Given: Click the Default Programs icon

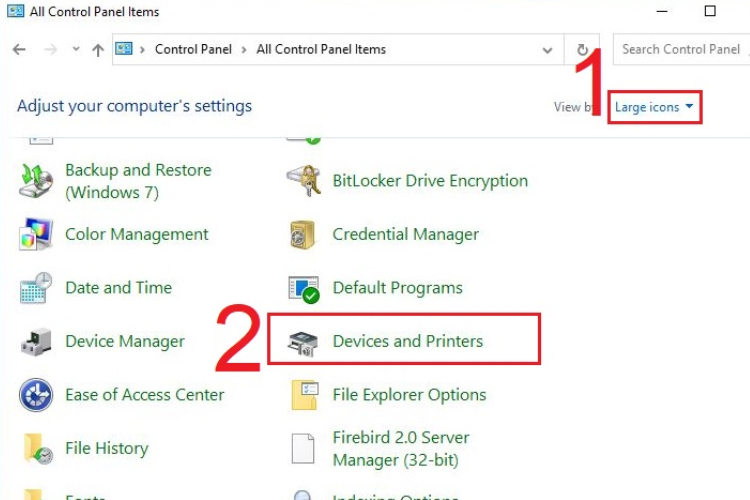Looking at the screenshot, I should (x=303, y=288).
